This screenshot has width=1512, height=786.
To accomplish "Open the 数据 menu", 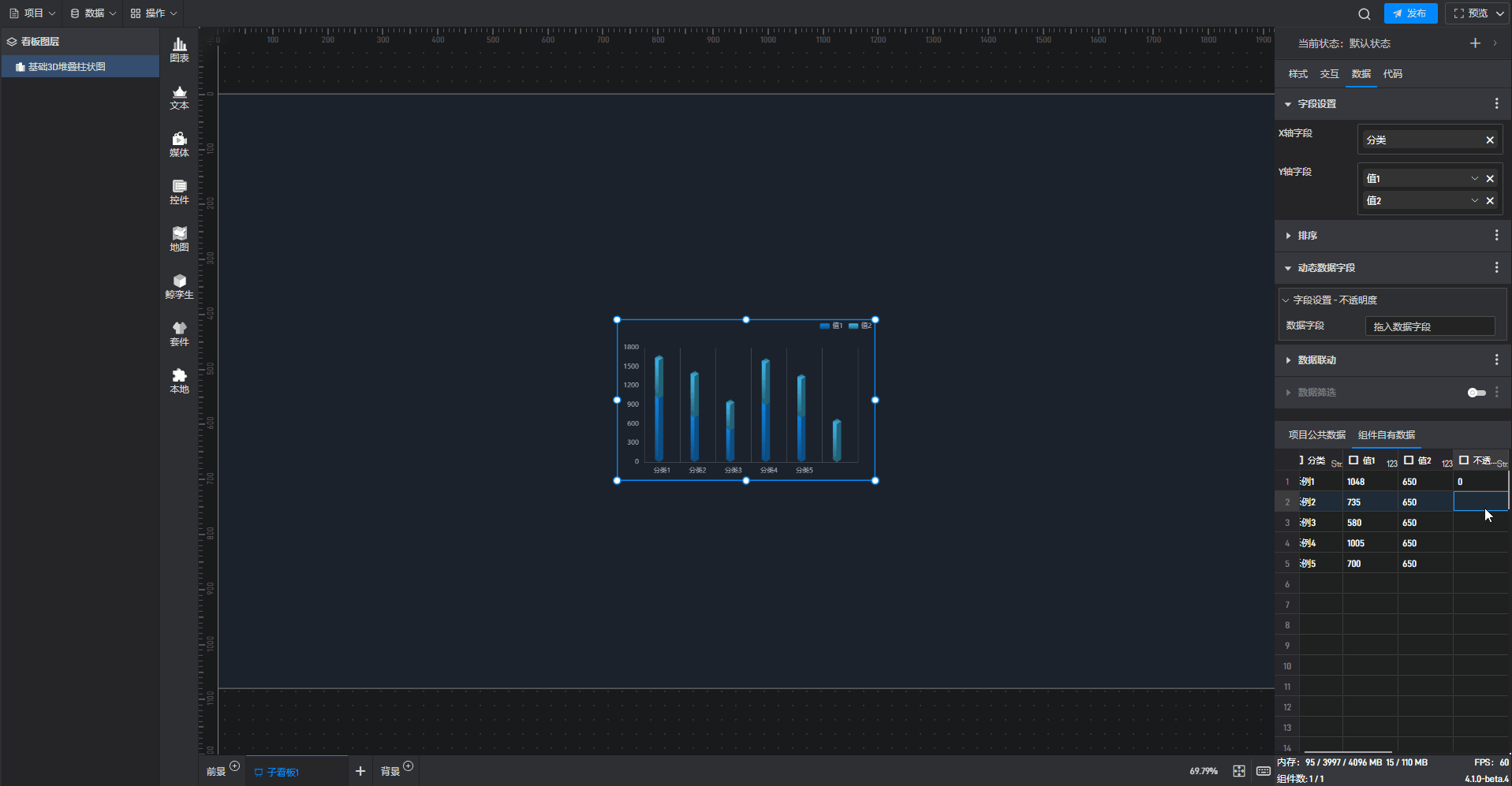I will click(93, 13).
